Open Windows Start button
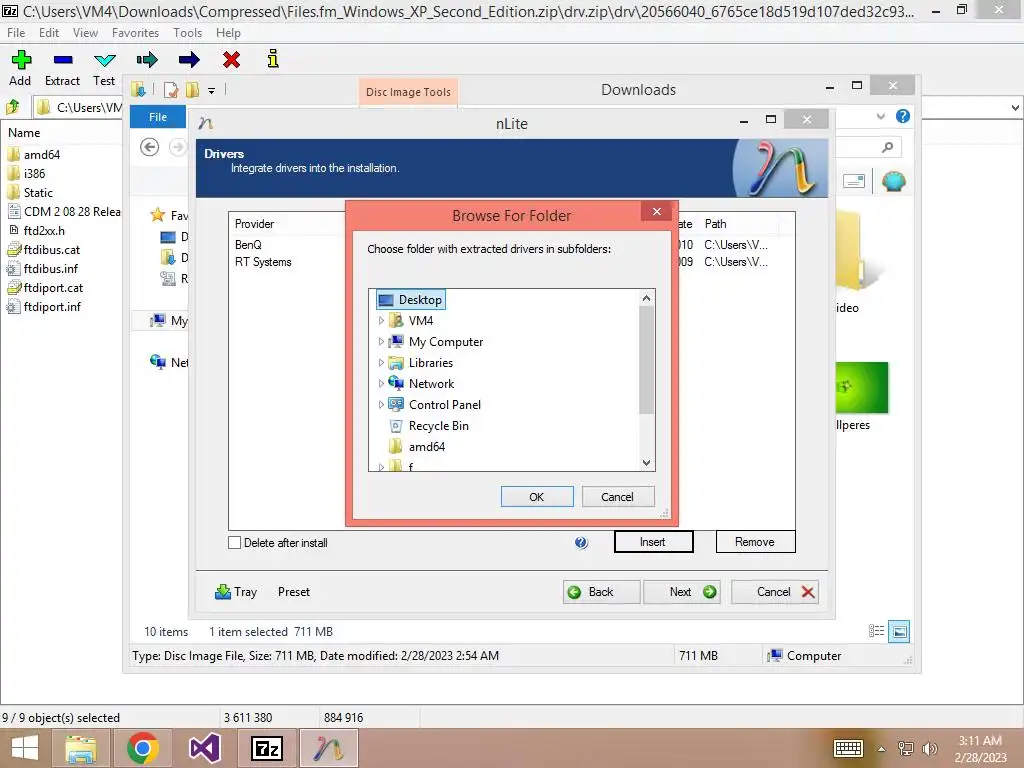The width and height of the screenshot is (1024, 768). point(25,748)
